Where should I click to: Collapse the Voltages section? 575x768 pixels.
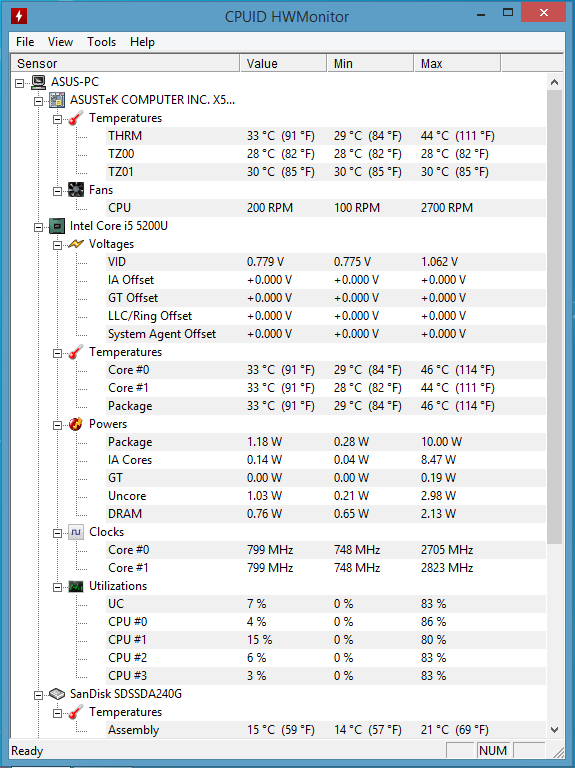click(x=57, y=245)
